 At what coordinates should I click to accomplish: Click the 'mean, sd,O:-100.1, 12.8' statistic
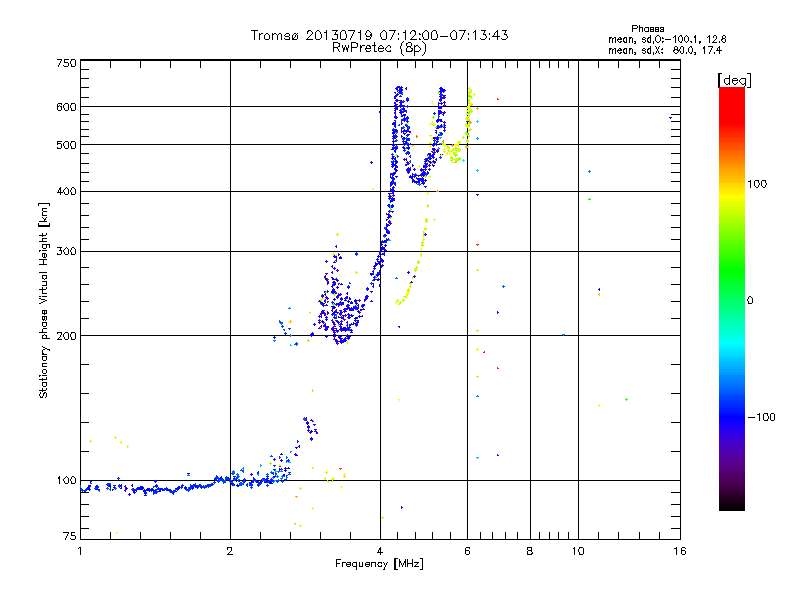[x=667, y=39]
